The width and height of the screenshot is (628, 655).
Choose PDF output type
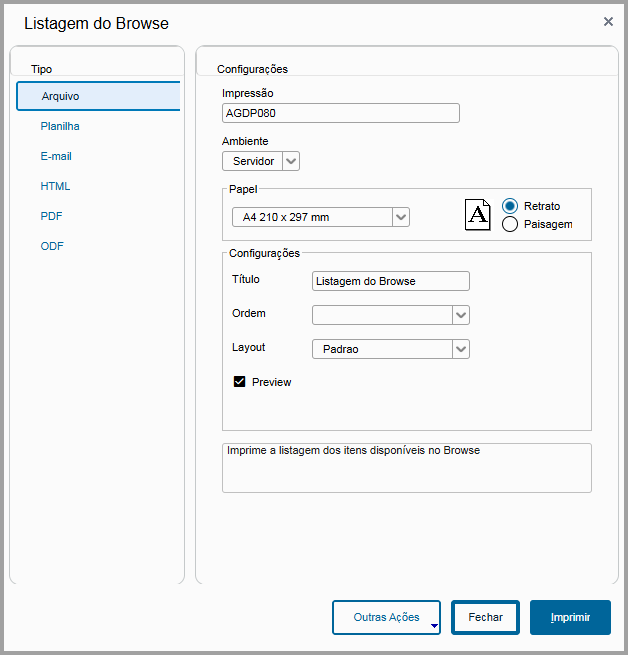(52, 216)
